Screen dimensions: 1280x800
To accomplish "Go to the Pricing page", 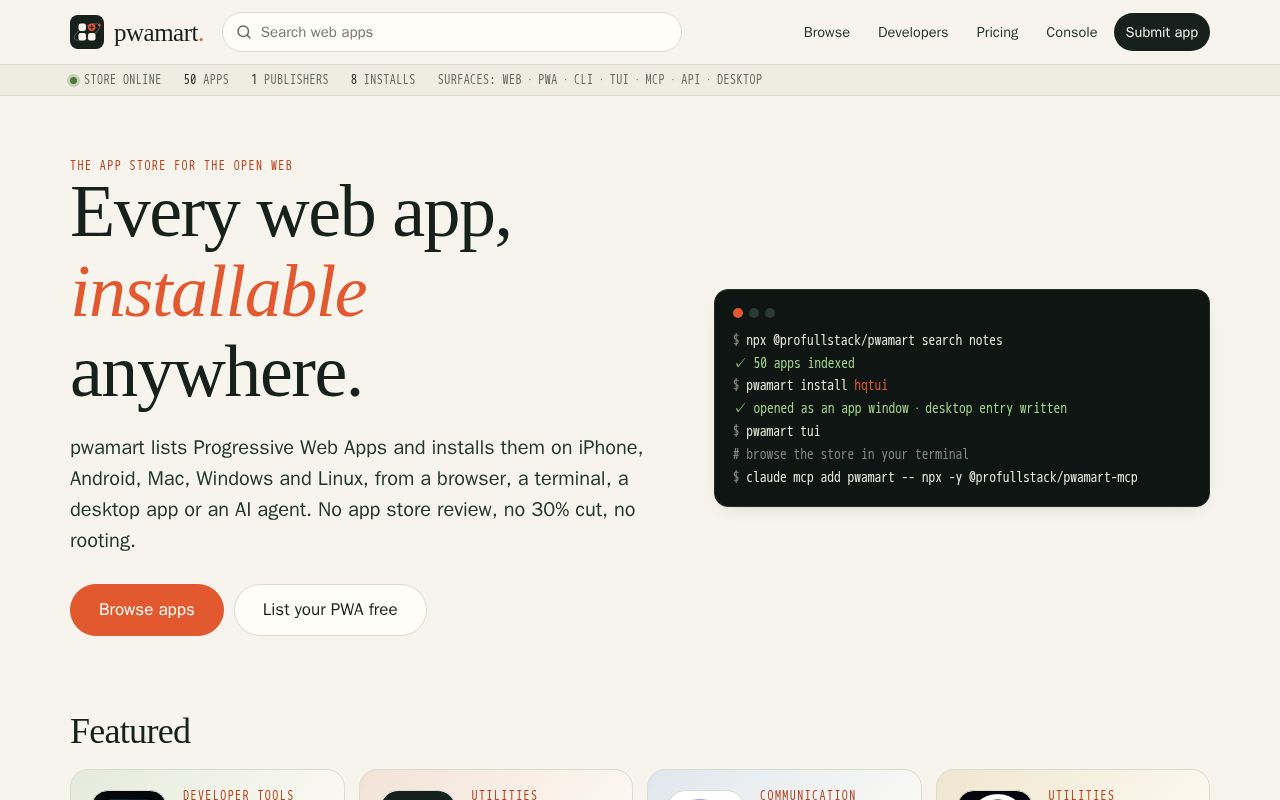I will pyautogui.click(x=997, y=32).
